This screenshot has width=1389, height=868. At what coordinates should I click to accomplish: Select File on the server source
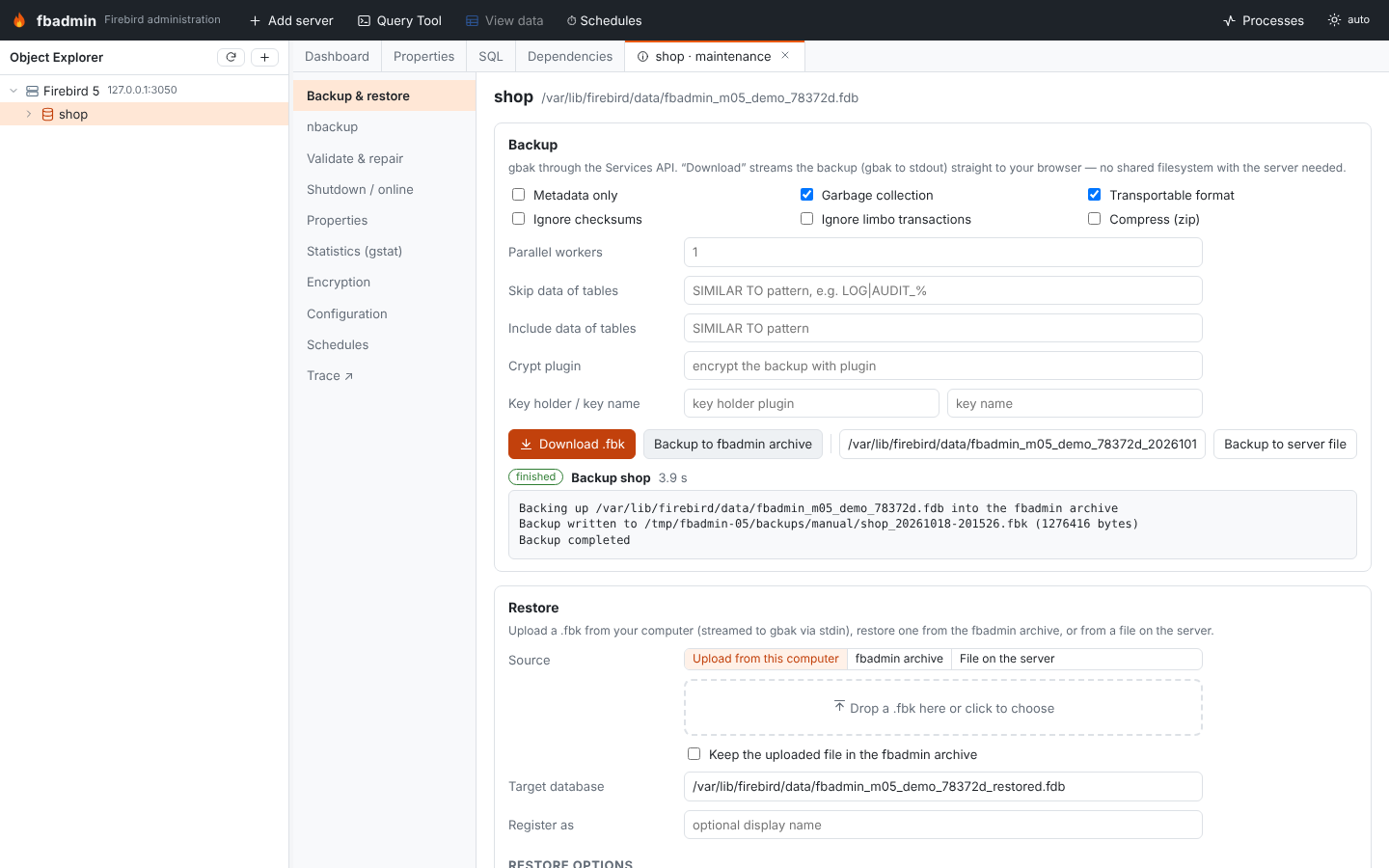point(1007,659)
